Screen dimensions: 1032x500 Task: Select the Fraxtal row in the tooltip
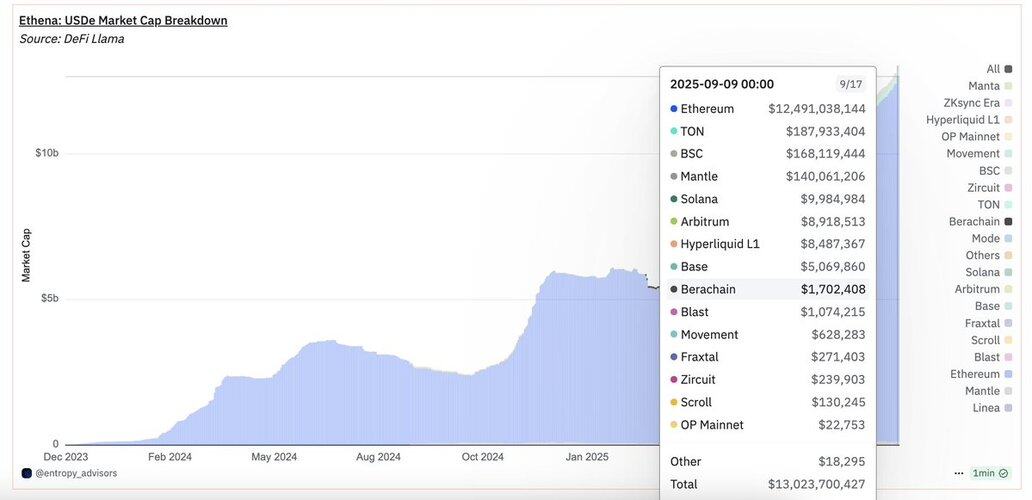coord(767,357)
